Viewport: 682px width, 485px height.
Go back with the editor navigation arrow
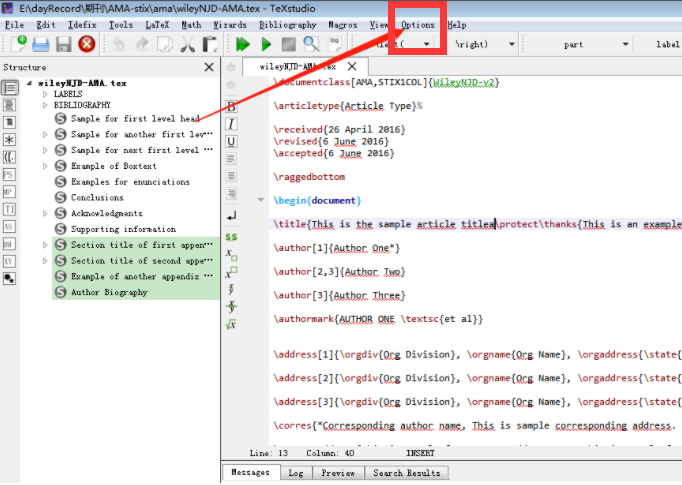point(231,67)
